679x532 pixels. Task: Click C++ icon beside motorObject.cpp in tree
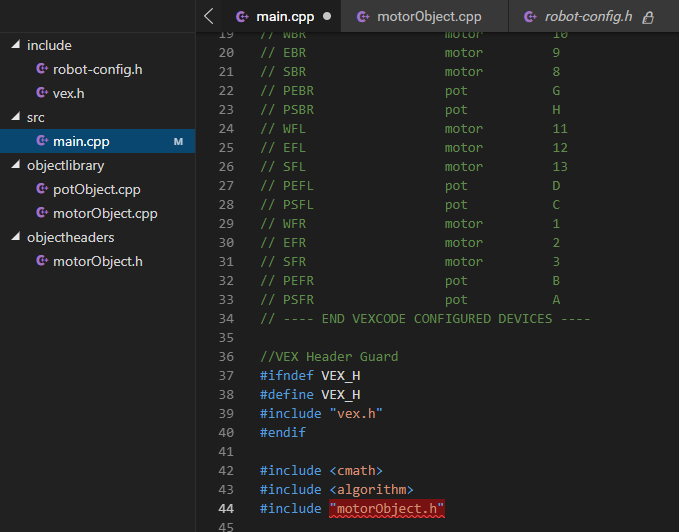tap(42, 212)
